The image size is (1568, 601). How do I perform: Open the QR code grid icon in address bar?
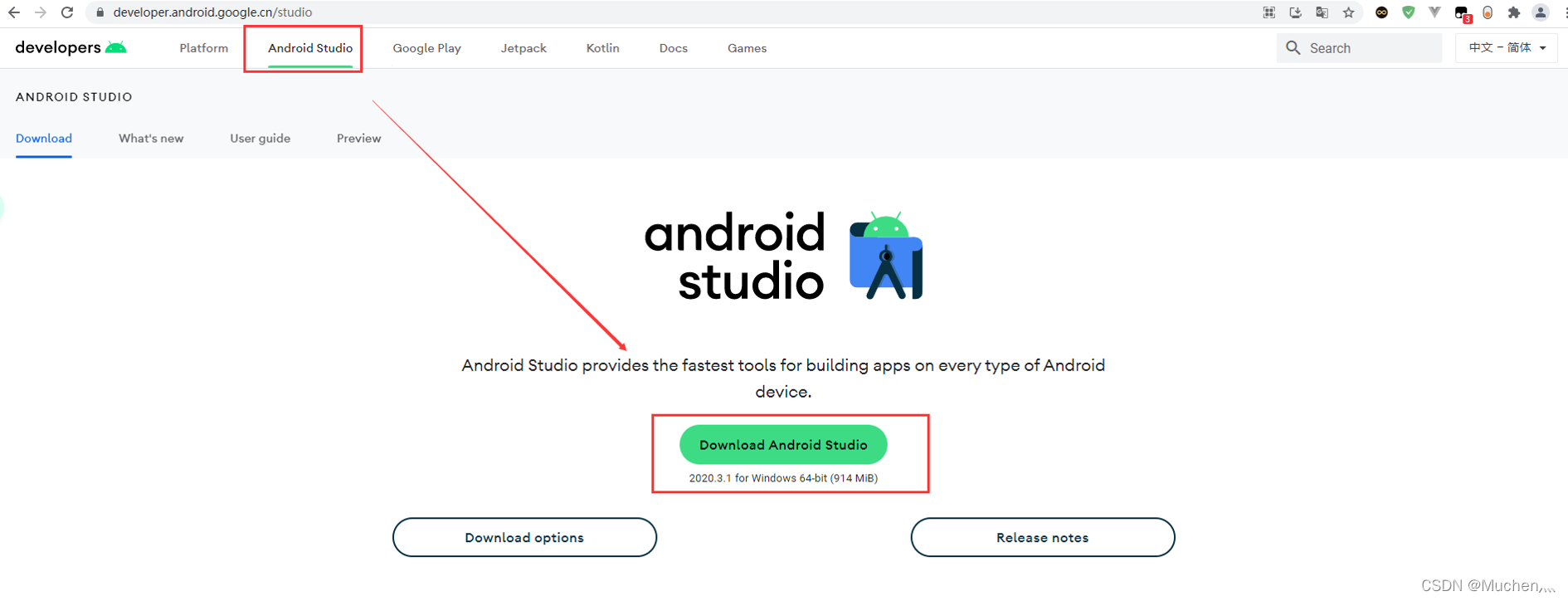[1269, 12]
